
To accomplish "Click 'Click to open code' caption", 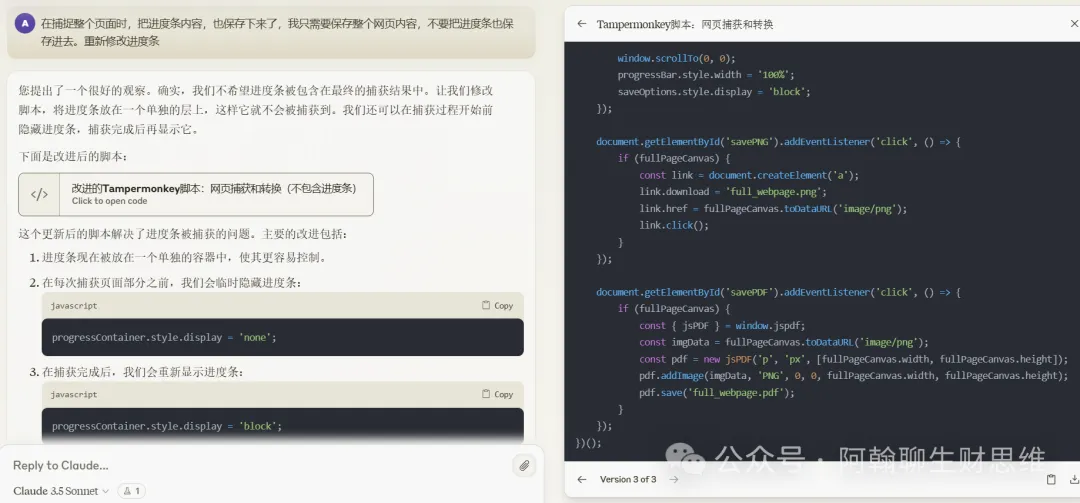I will (110, 201).
